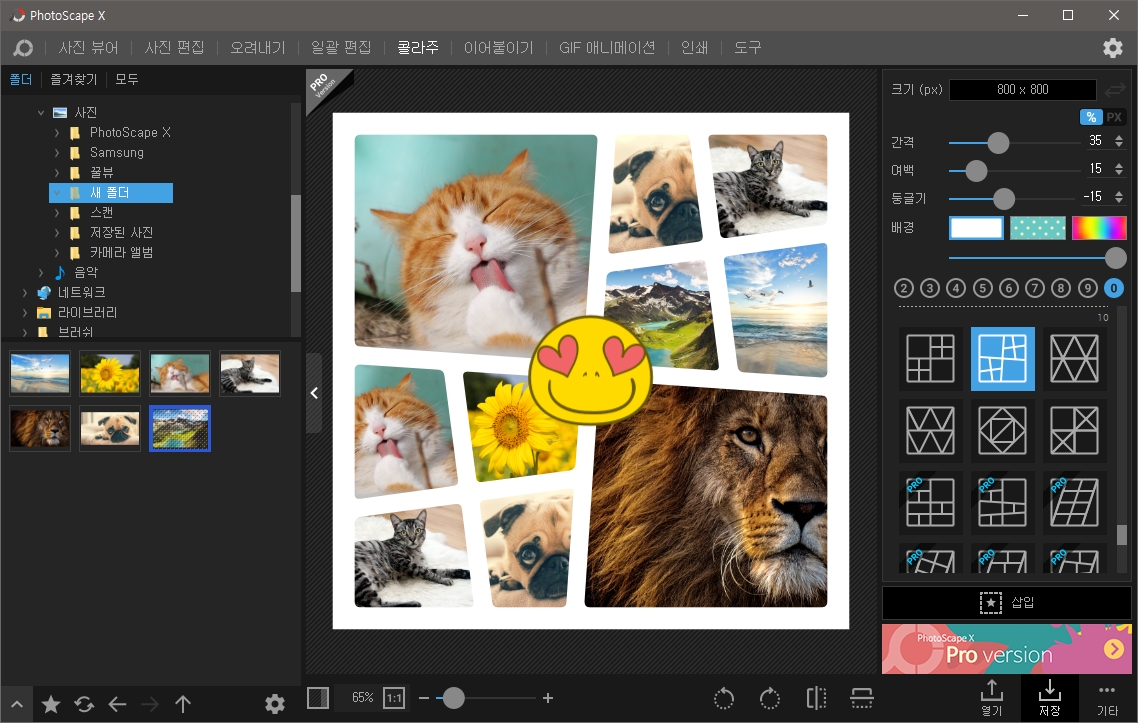Switch size unit to percent
This screenshot has height=723, width=1138.
point(1091,117)
